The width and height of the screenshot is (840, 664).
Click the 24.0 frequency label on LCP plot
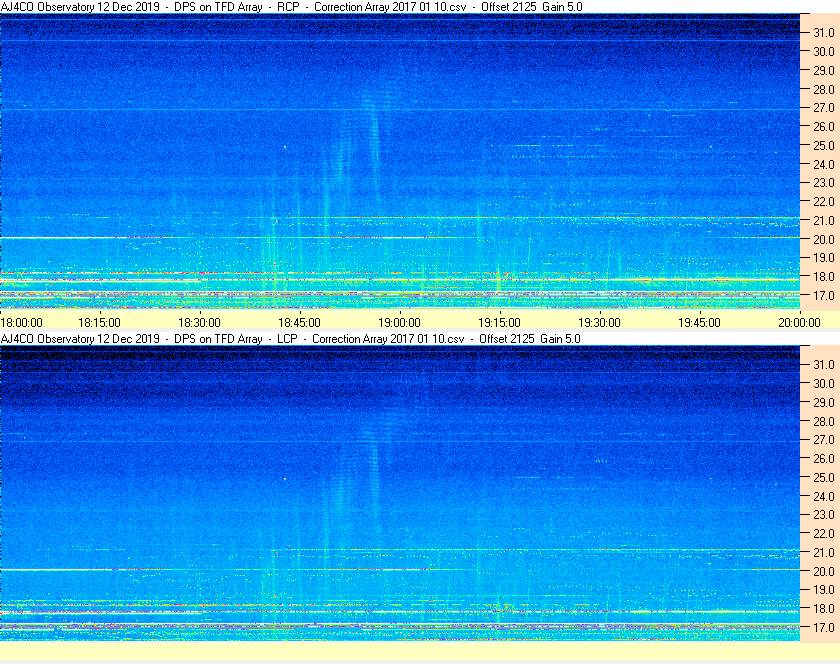(824, 496)
